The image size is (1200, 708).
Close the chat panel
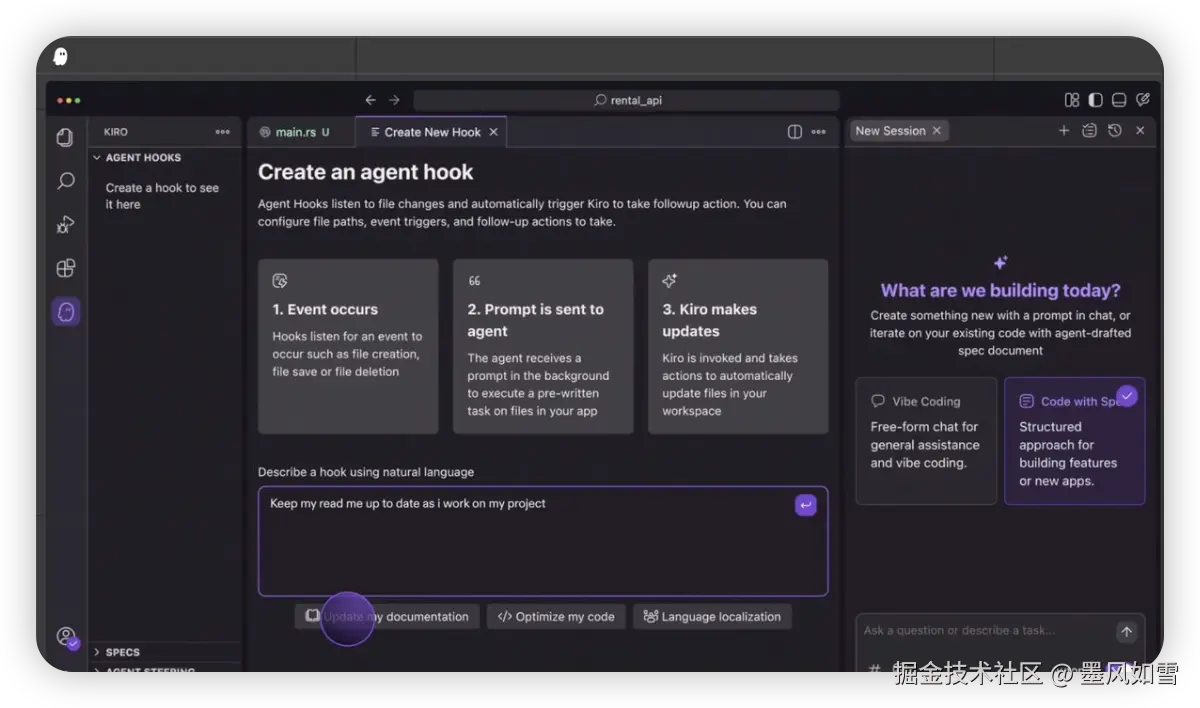pyautogui.click(x=1140, y=131)
